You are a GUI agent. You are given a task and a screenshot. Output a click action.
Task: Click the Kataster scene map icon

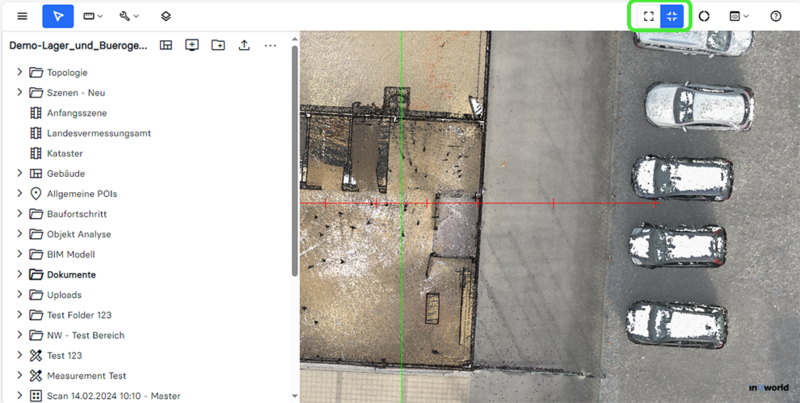click(36, 153)
